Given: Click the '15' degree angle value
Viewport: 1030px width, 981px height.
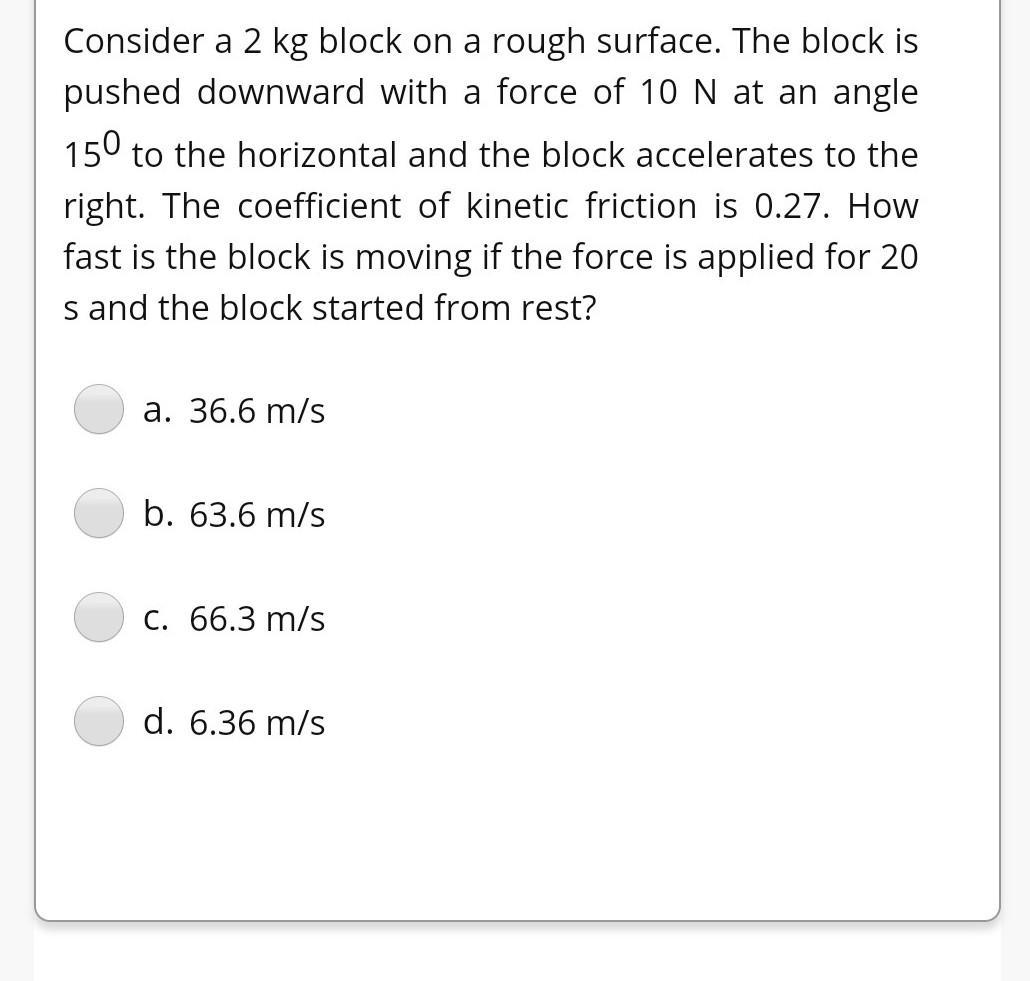Looking at the screenshot, I should [84, 155].
